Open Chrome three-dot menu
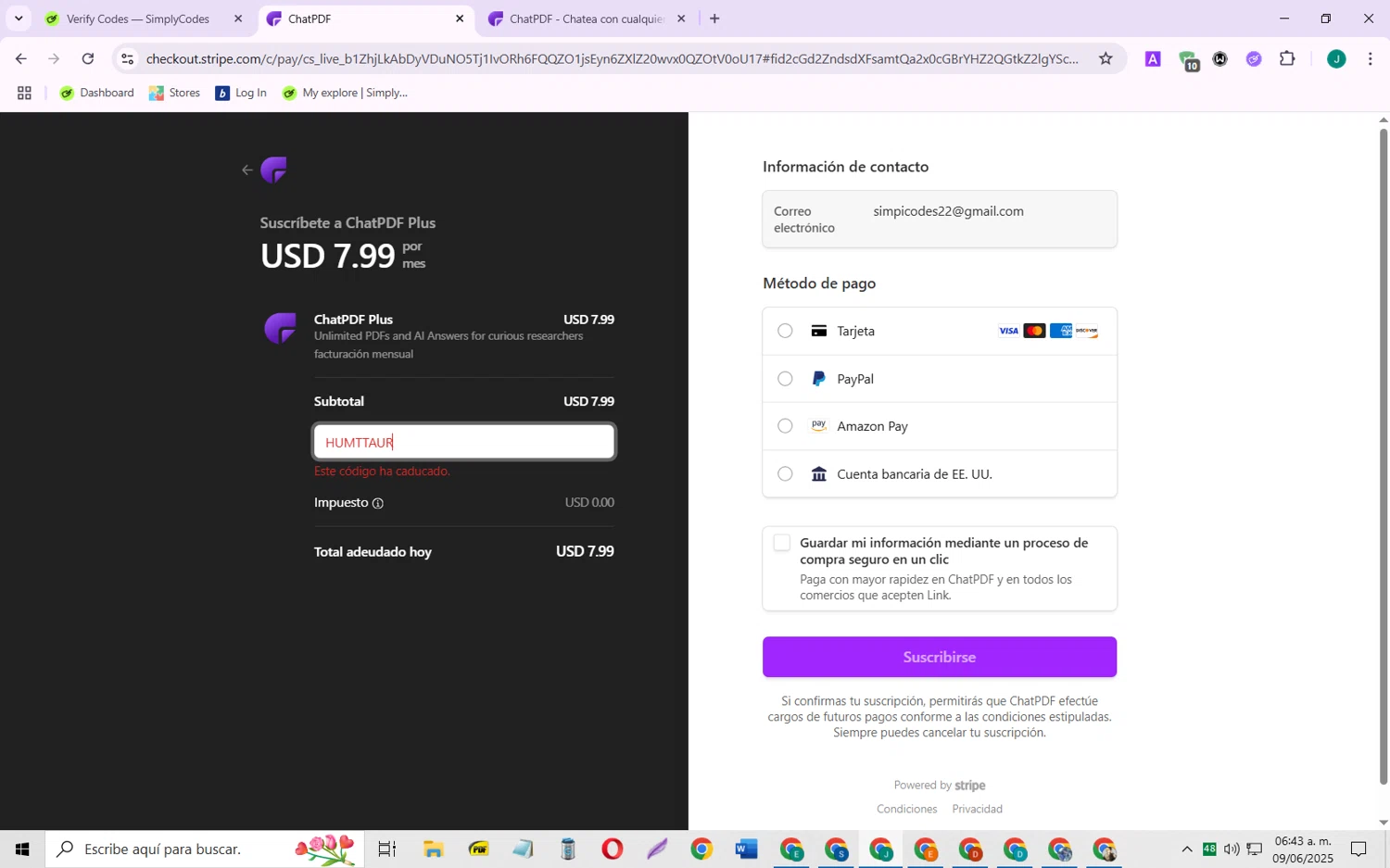The width and height of the screenshot is (1390, 868). tap(1371, 59)
